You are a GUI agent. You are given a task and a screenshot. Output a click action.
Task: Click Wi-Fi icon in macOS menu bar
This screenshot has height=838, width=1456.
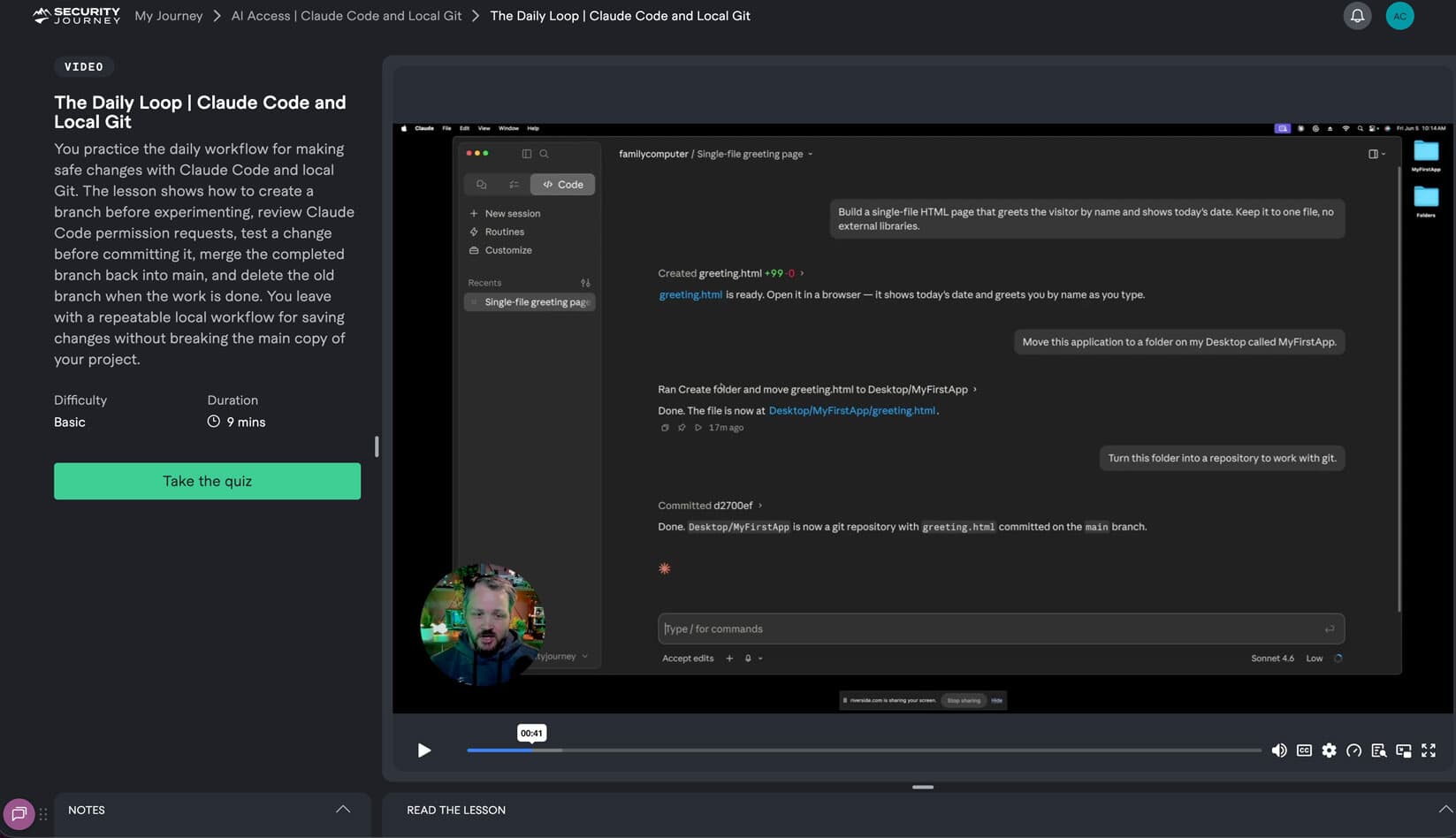pos(1345,128)
